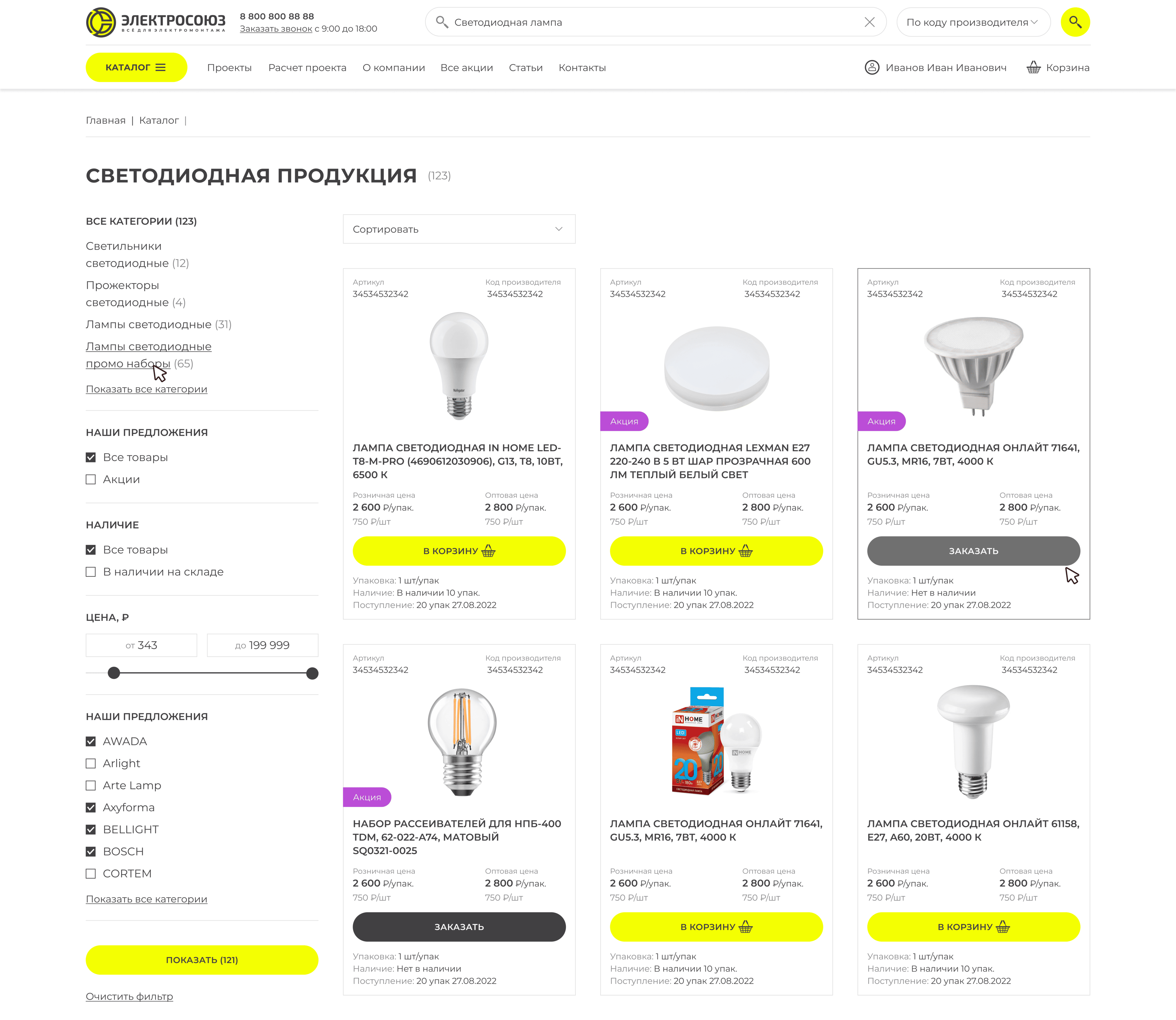The width and height of the screenshot is (1176, 1020).
Task: Check the В наличии на складе option
Action: point(91,572)
